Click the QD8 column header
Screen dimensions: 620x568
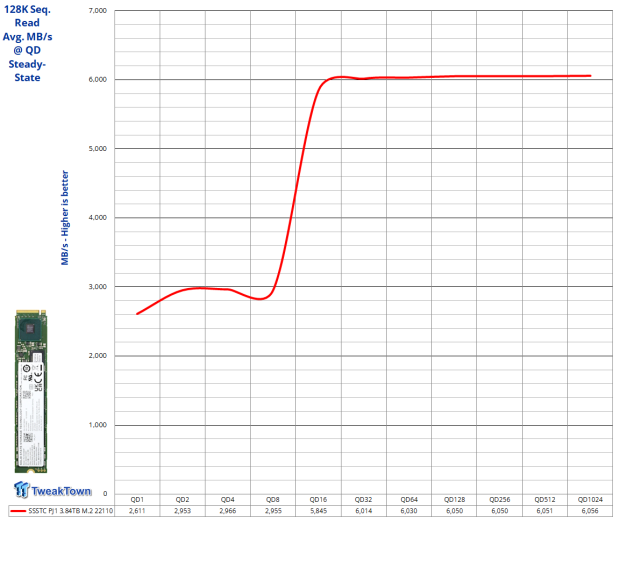tap(273, 500)
